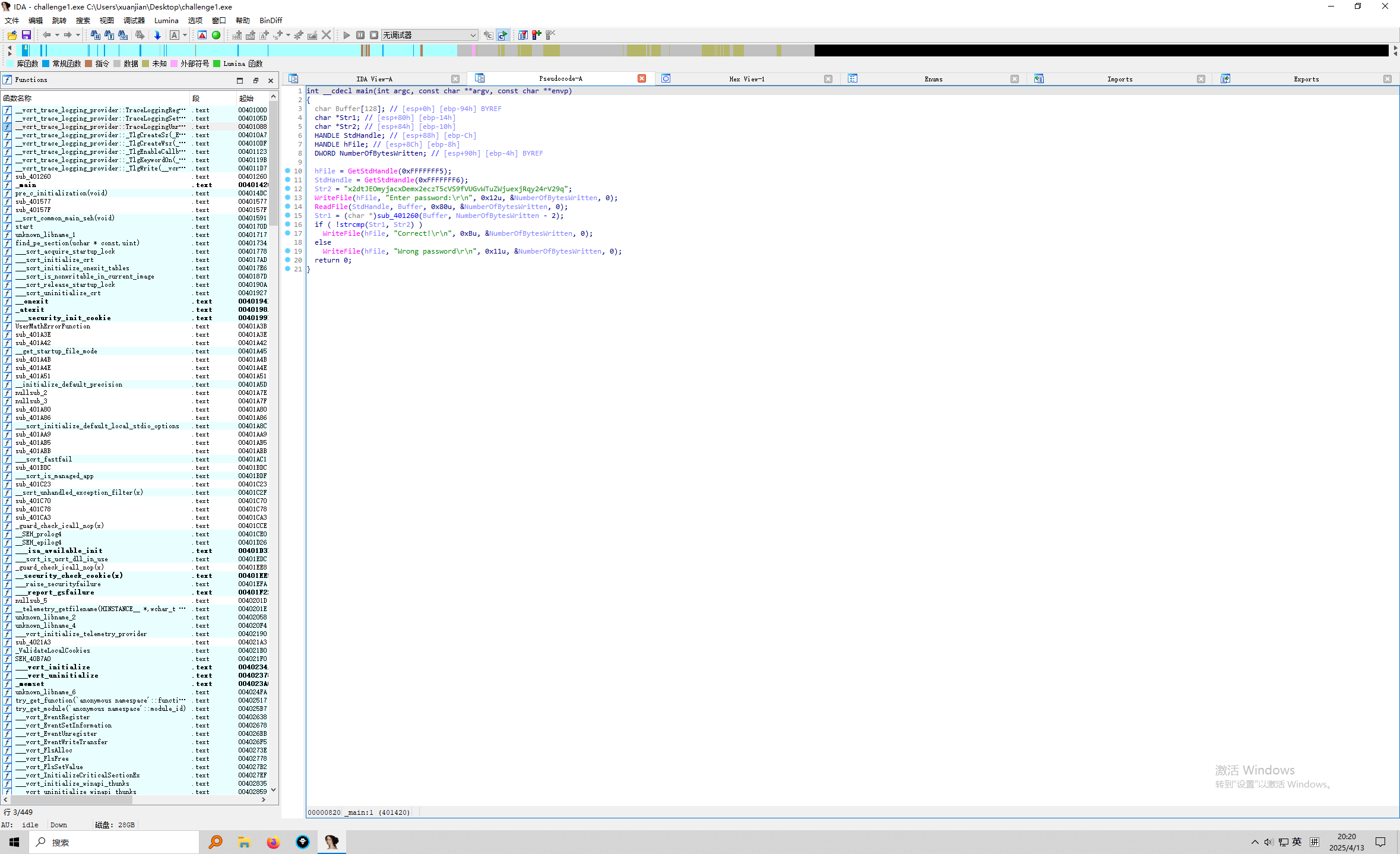Screen dimensions: 1400x854
Task: Click the open file toolbar icon
Action: point(12,35)
